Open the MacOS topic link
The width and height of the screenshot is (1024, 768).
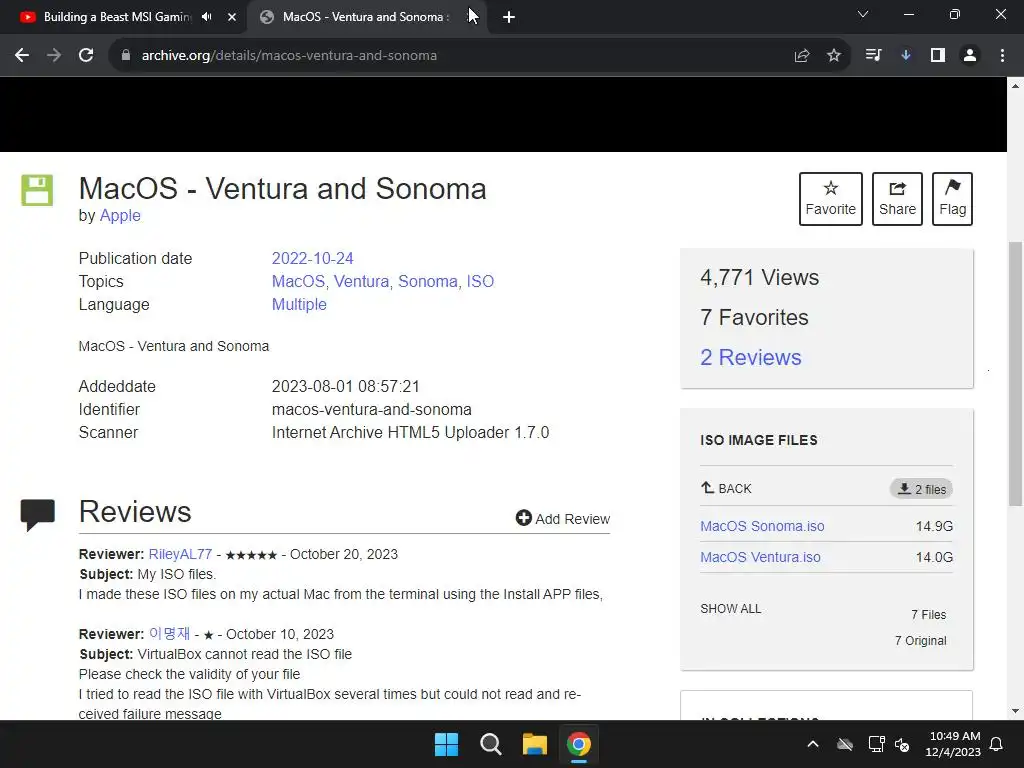coord(298,281)
